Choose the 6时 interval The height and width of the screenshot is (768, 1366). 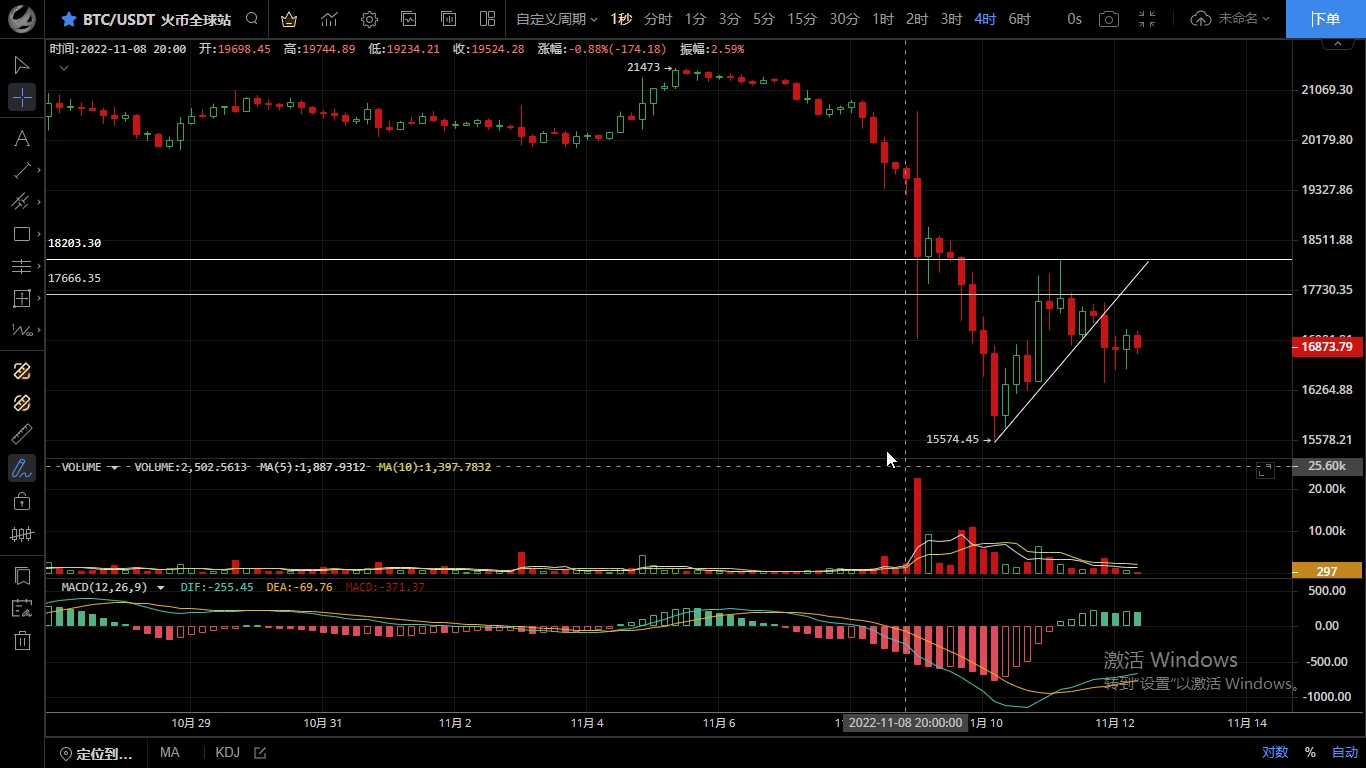[x=1019, y=19]
